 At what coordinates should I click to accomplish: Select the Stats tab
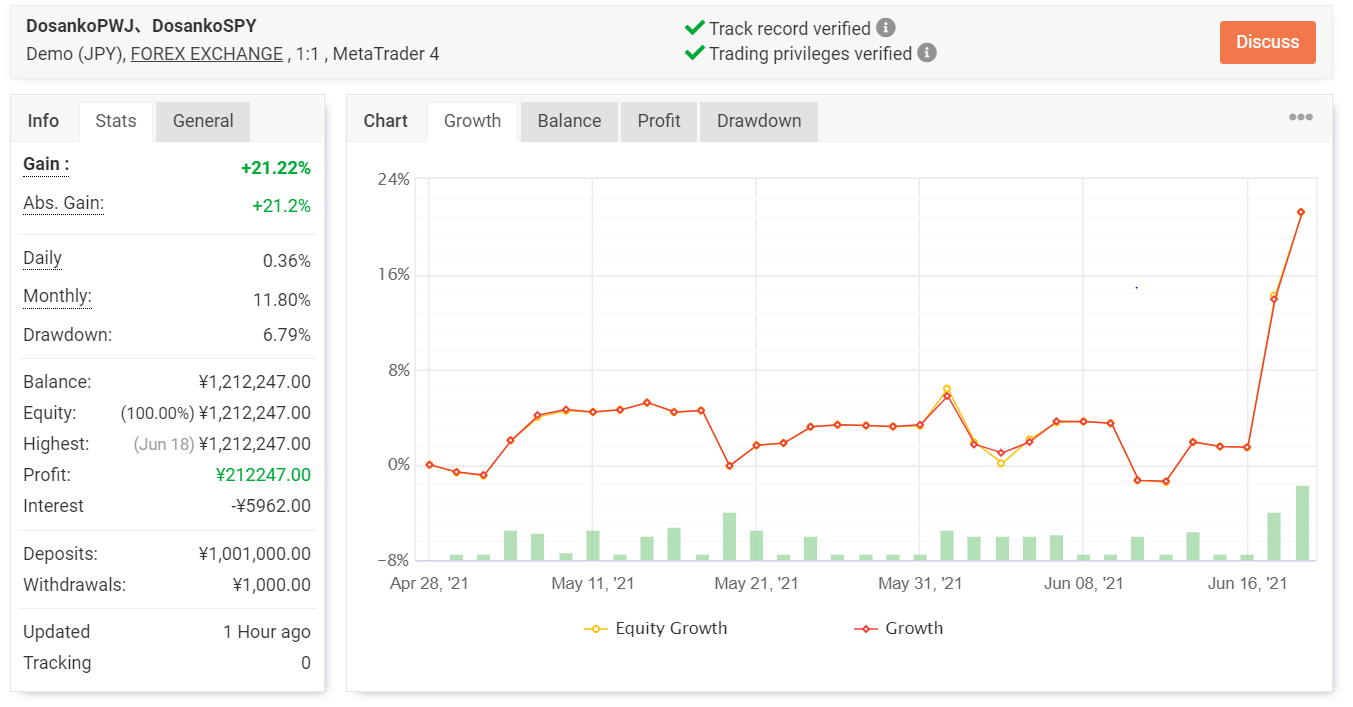point(116,121)
